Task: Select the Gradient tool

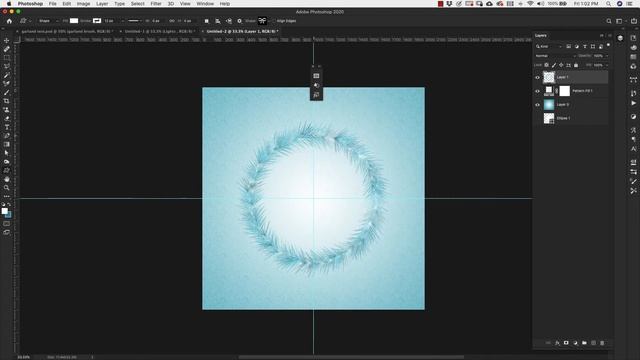Action: tap(7, 144)
